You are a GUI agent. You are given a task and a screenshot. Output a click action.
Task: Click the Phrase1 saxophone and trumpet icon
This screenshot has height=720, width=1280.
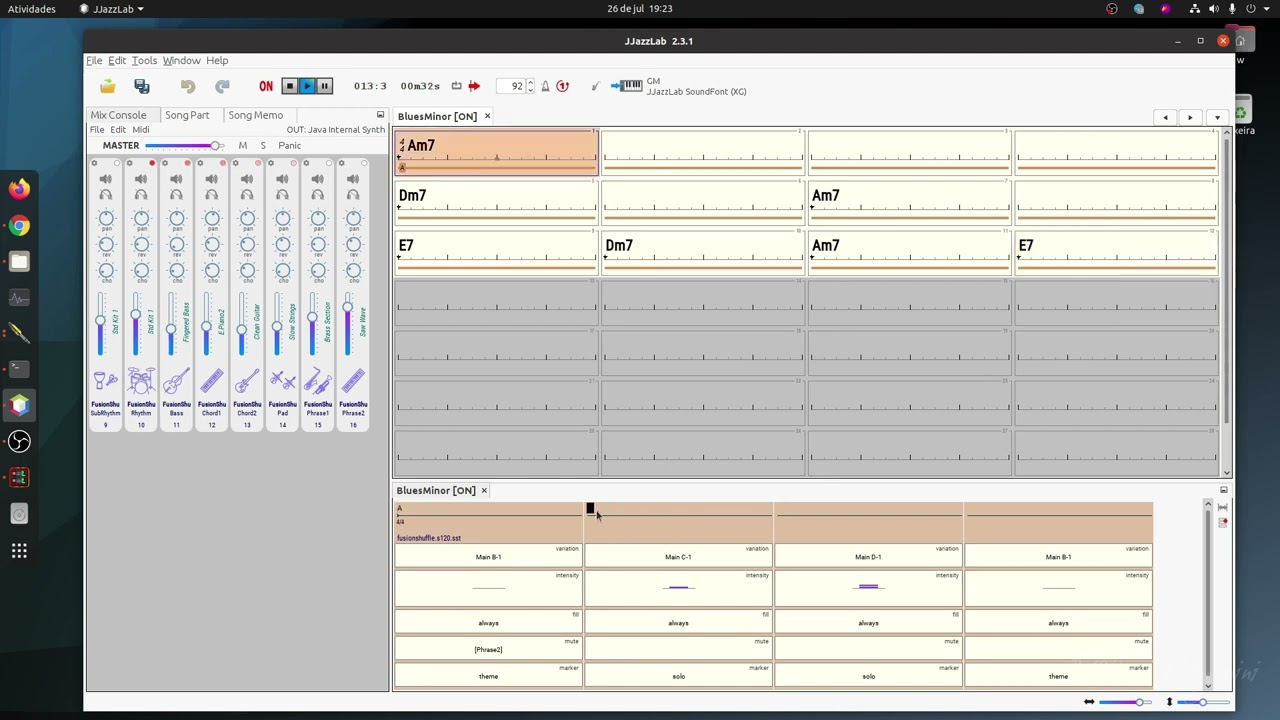point(318,381)
